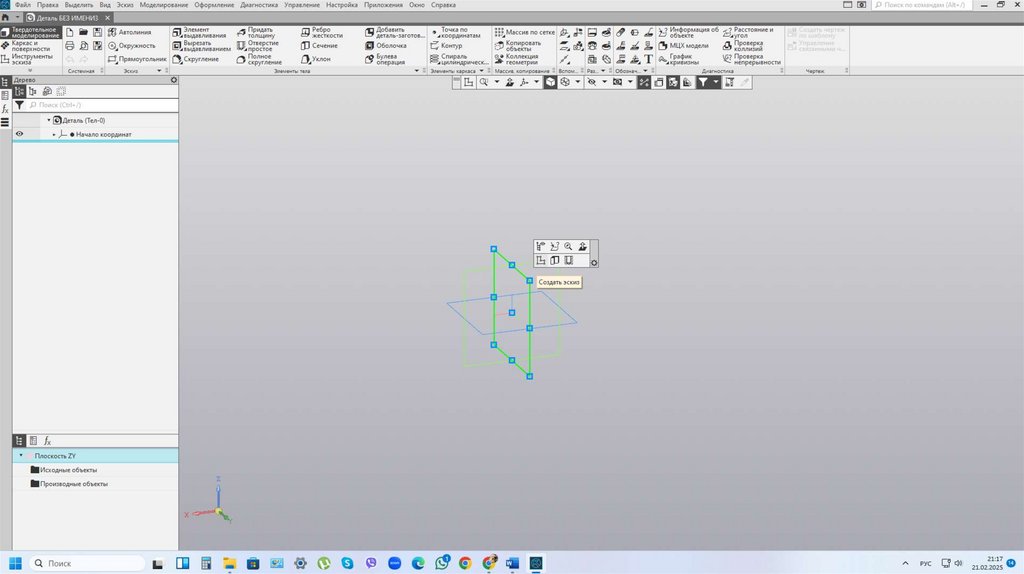Click the print icon in Системная panel

[x=70, y=46]
